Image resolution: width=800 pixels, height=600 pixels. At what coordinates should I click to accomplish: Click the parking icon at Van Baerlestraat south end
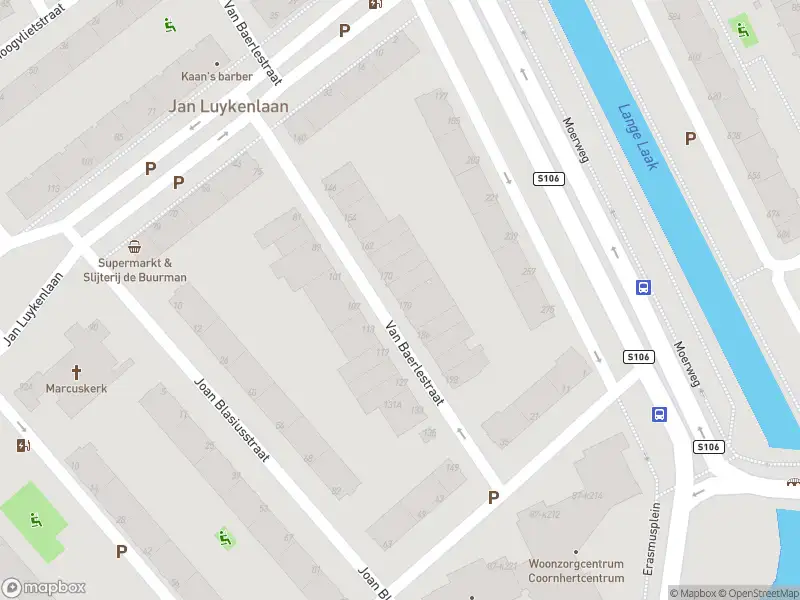(x=493, y=497)
